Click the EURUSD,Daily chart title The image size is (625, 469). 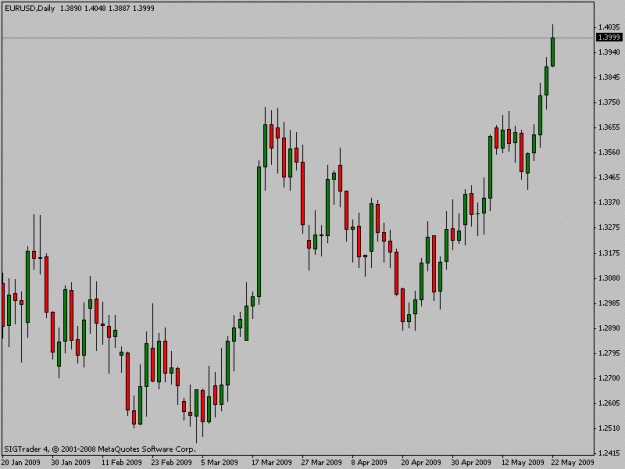coord(29,8)
